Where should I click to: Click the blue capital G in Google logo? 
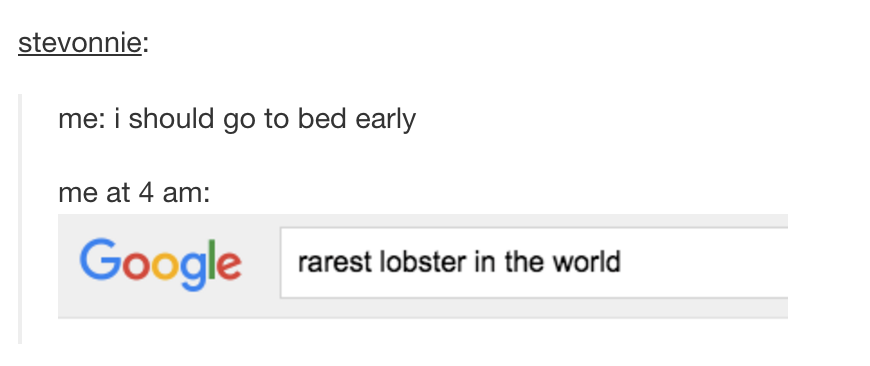coord(100,260)
